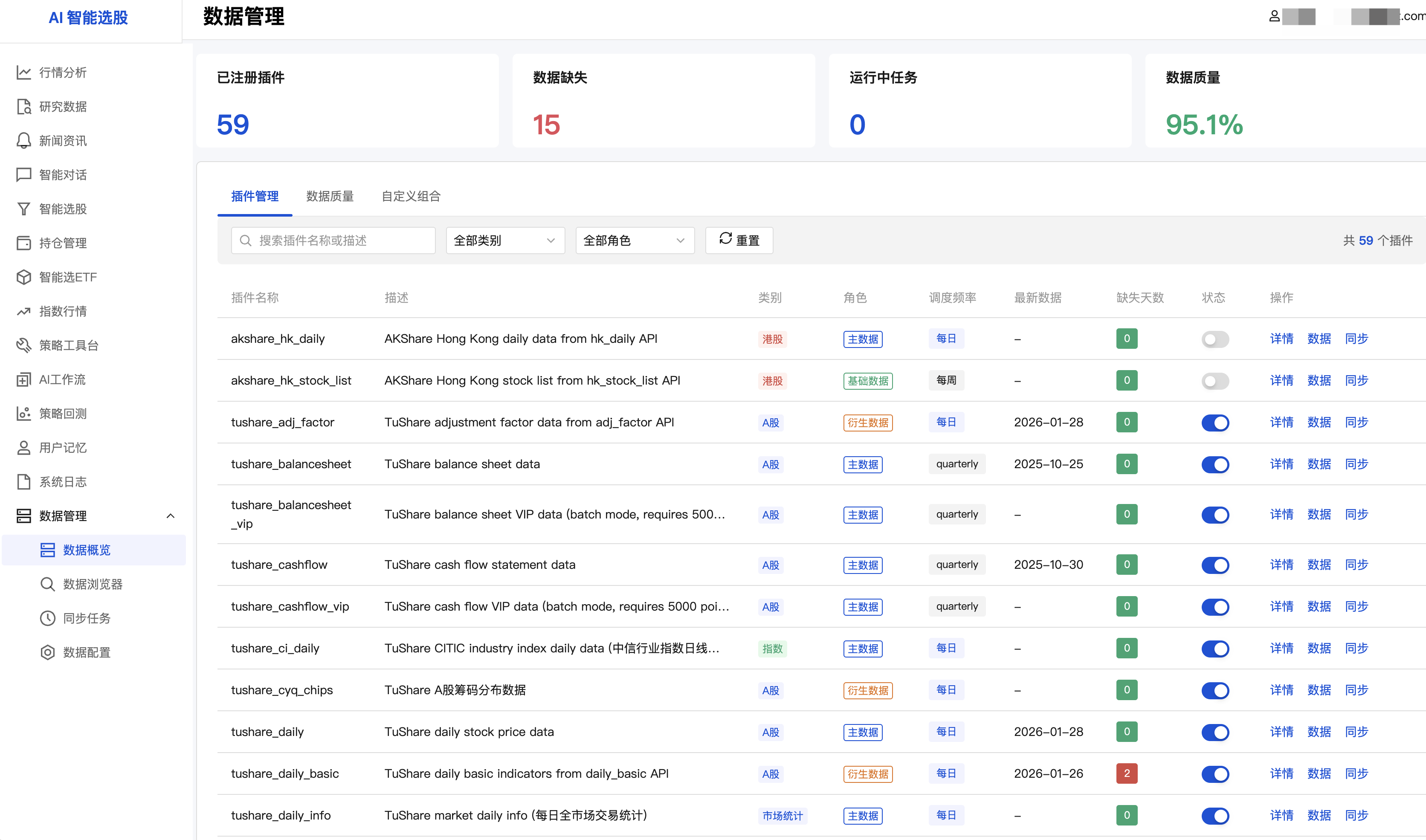This screenshot has height=840, width=1426.
Task: Open the 数据配置 hexagon settings icon
Action: pos(48,652)
